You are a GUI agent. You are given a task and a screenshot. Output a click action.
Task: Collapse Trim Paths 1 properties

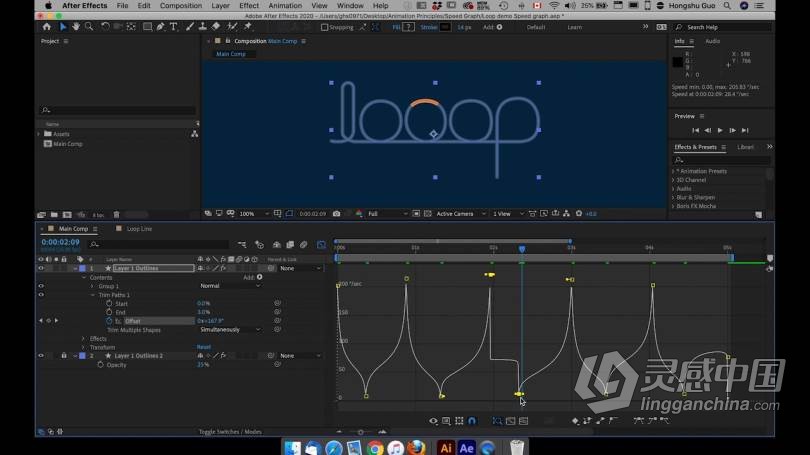coord(93,295)
